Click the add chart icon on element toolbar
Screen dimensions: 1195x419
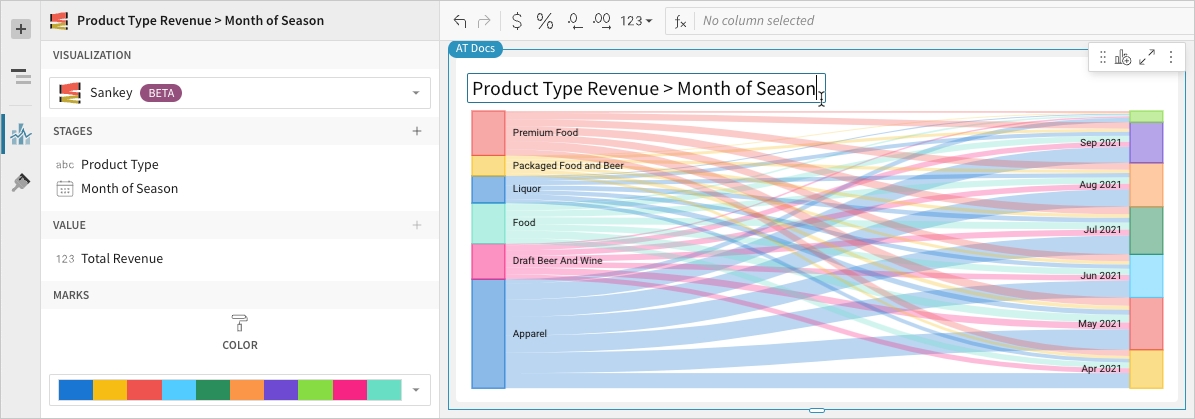[1123, 58]
